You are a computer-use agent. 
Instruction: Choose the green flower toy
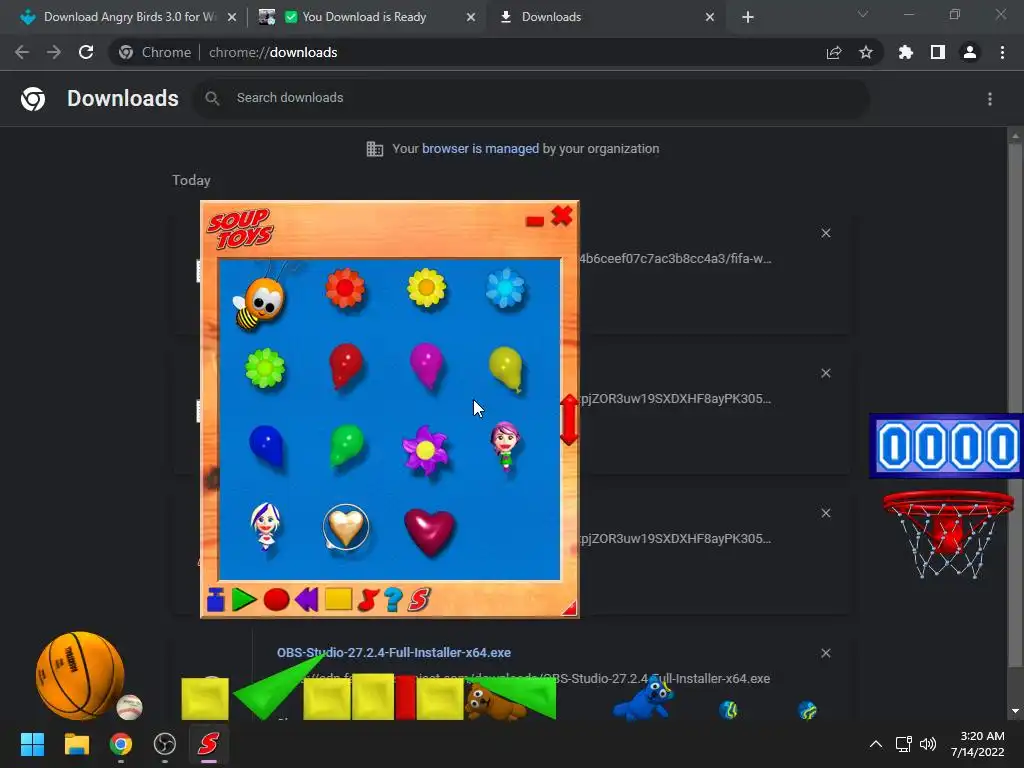[x=265, y=368]
